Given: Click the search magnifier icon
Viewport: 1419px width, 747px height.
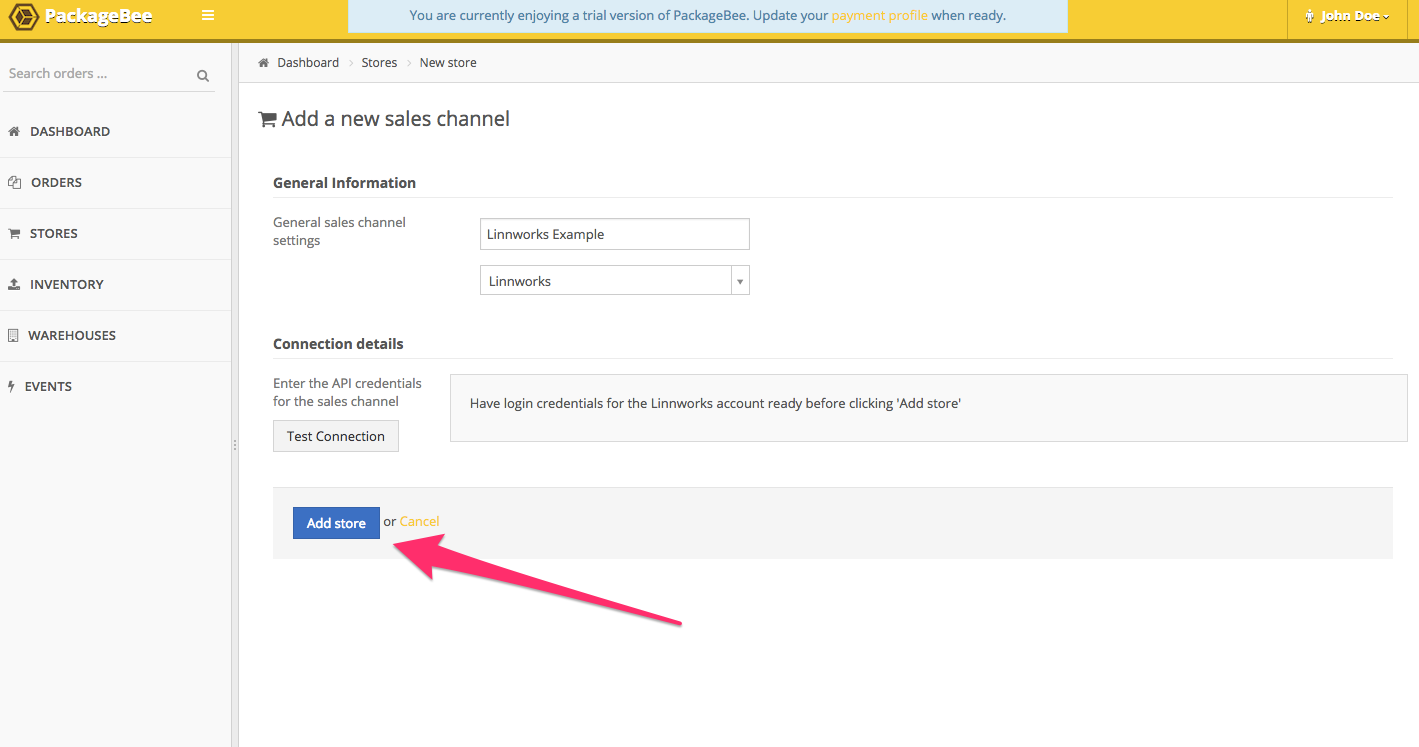Looking at the screenshot, I should (203, 75).
